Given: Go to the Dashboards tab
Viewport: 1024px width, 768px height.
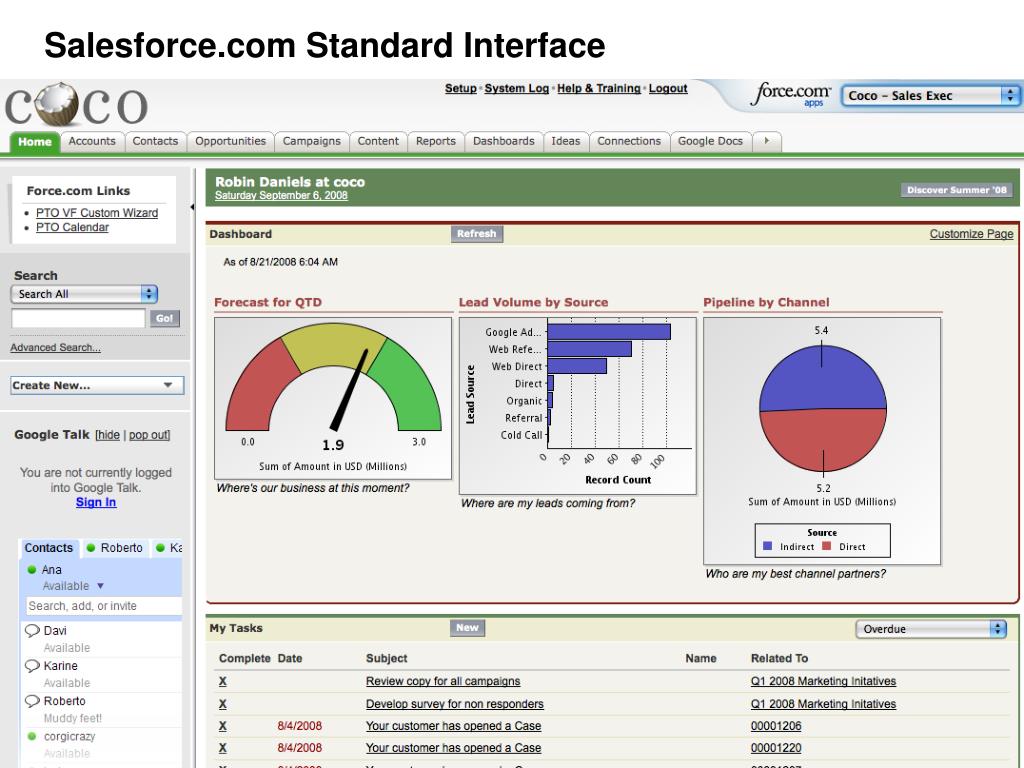Looking at the screenshot, I should tap(504, 141).
